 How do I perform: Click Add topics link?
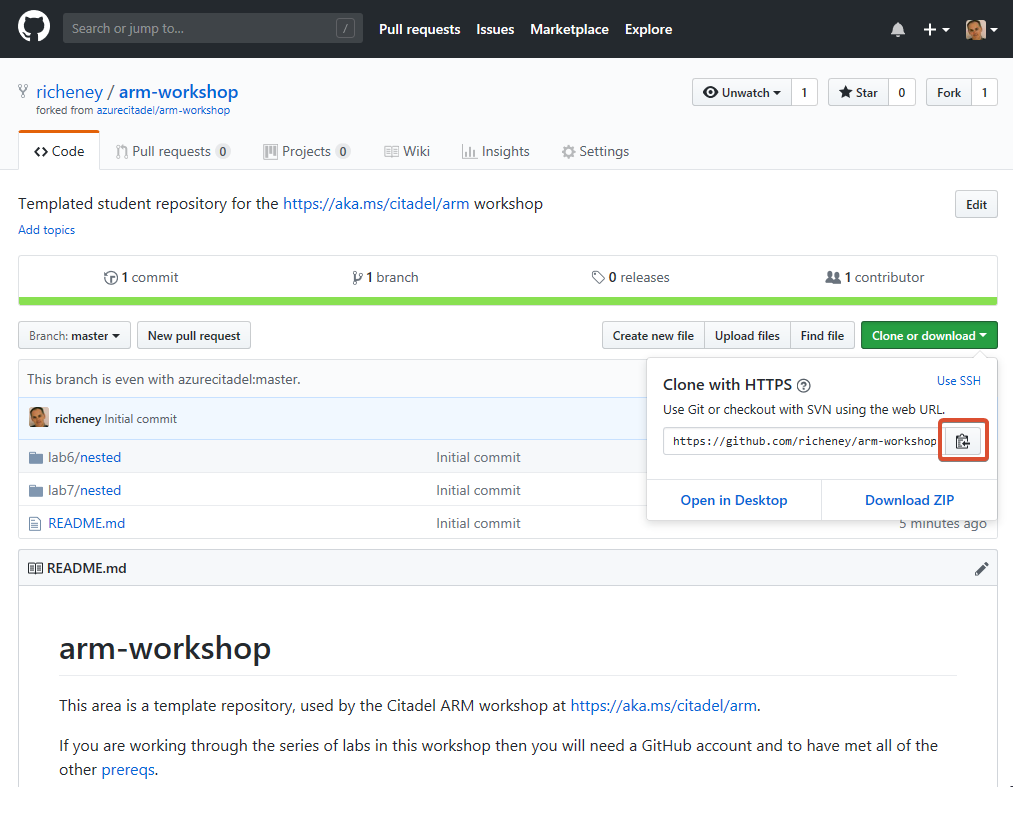point(47,230)
